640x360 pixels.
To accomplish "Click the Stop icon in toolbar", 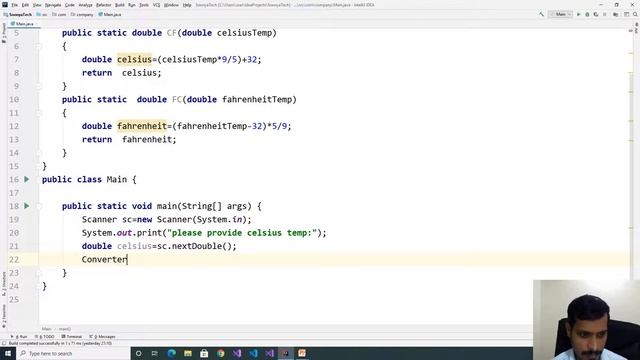I will point(605,14).
